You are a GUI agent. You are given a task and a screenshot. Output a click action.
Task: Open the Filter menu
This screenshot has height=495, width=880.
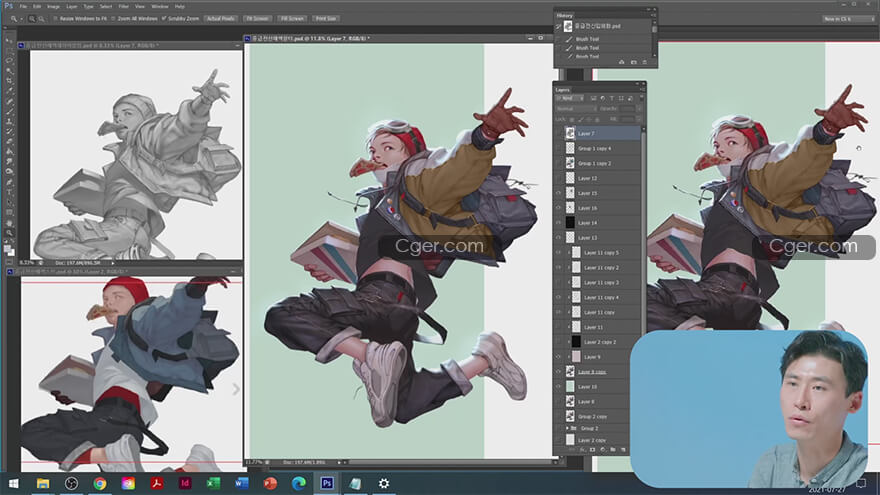(x=123, y=6)
